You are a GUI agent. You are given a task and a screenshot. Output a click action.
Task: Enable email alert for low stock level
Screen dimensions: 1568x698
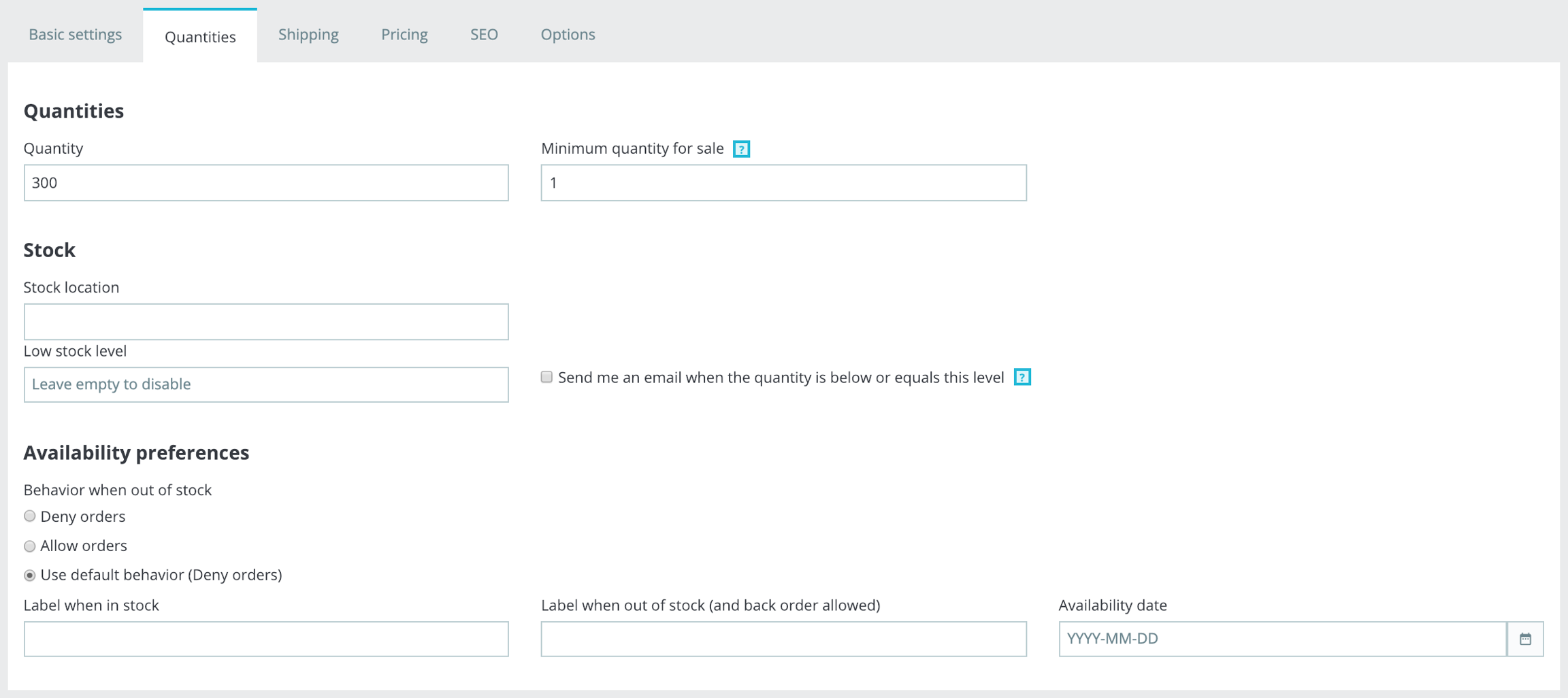pos(546,378)
